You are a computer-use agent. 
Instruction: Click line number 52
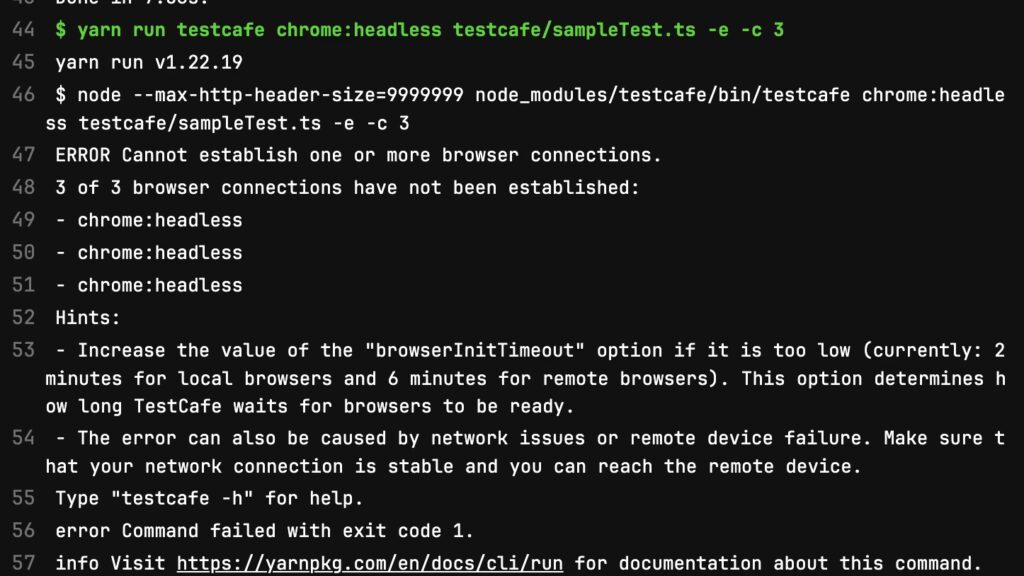pyautogui.click(x=24, y=318)
